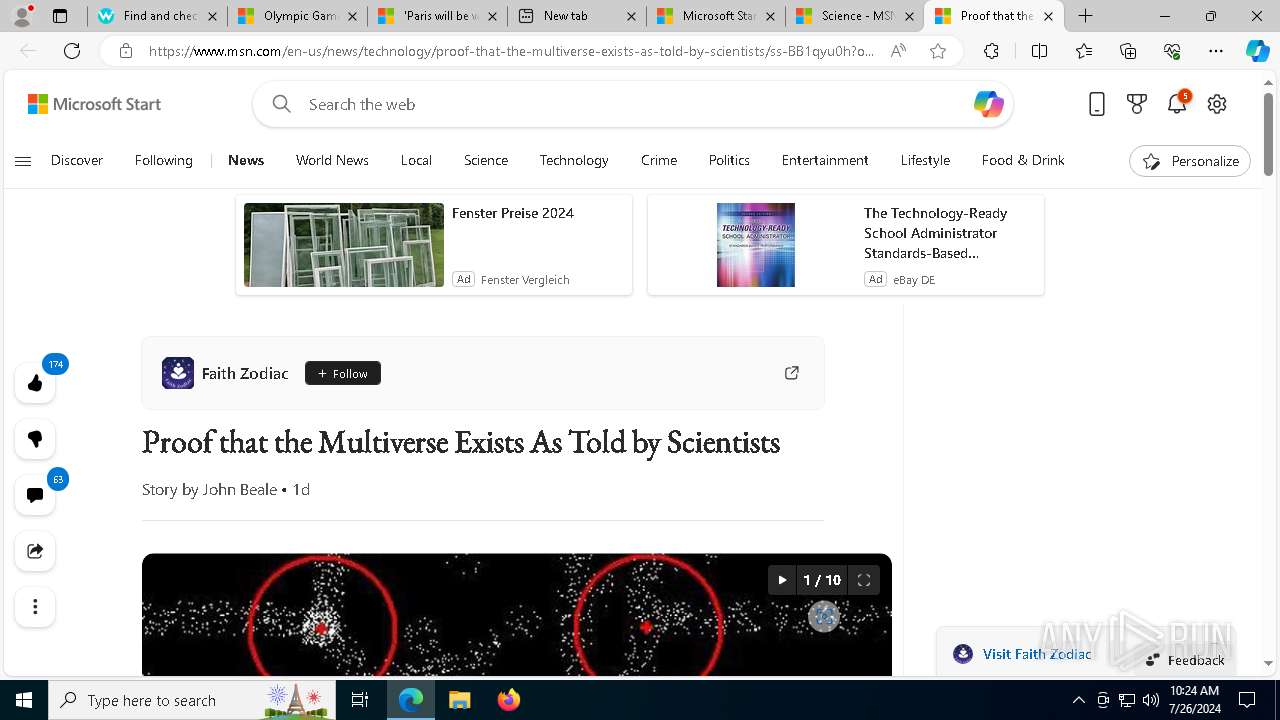Open the notifications bell

pyautogui.click(x=1177, y=104)
